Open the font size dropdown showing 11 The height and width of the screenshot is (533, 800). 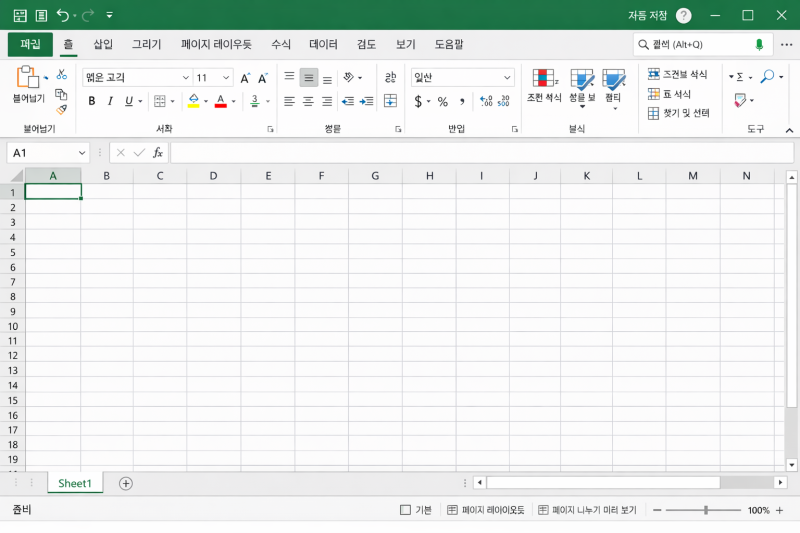(x=226, y=78)
